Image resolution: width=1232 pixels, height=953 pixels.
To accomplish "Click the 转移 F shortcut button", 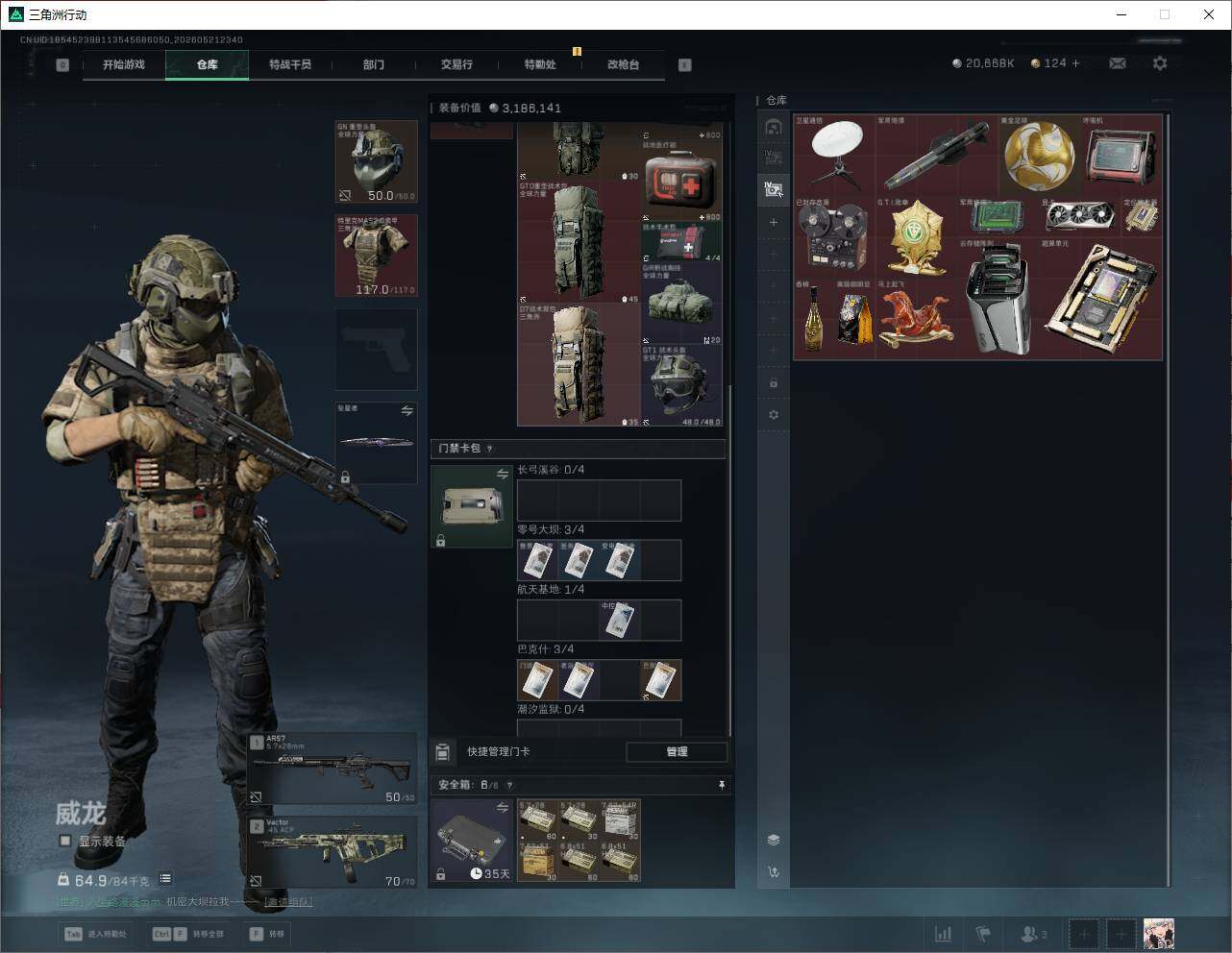I will tap(267, 934).
